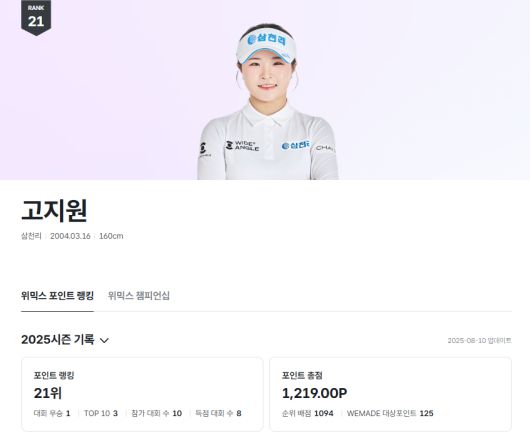Click the 대회 우승 1 stat
Viewport: 530px width, 448px height.
click(52, 413)
